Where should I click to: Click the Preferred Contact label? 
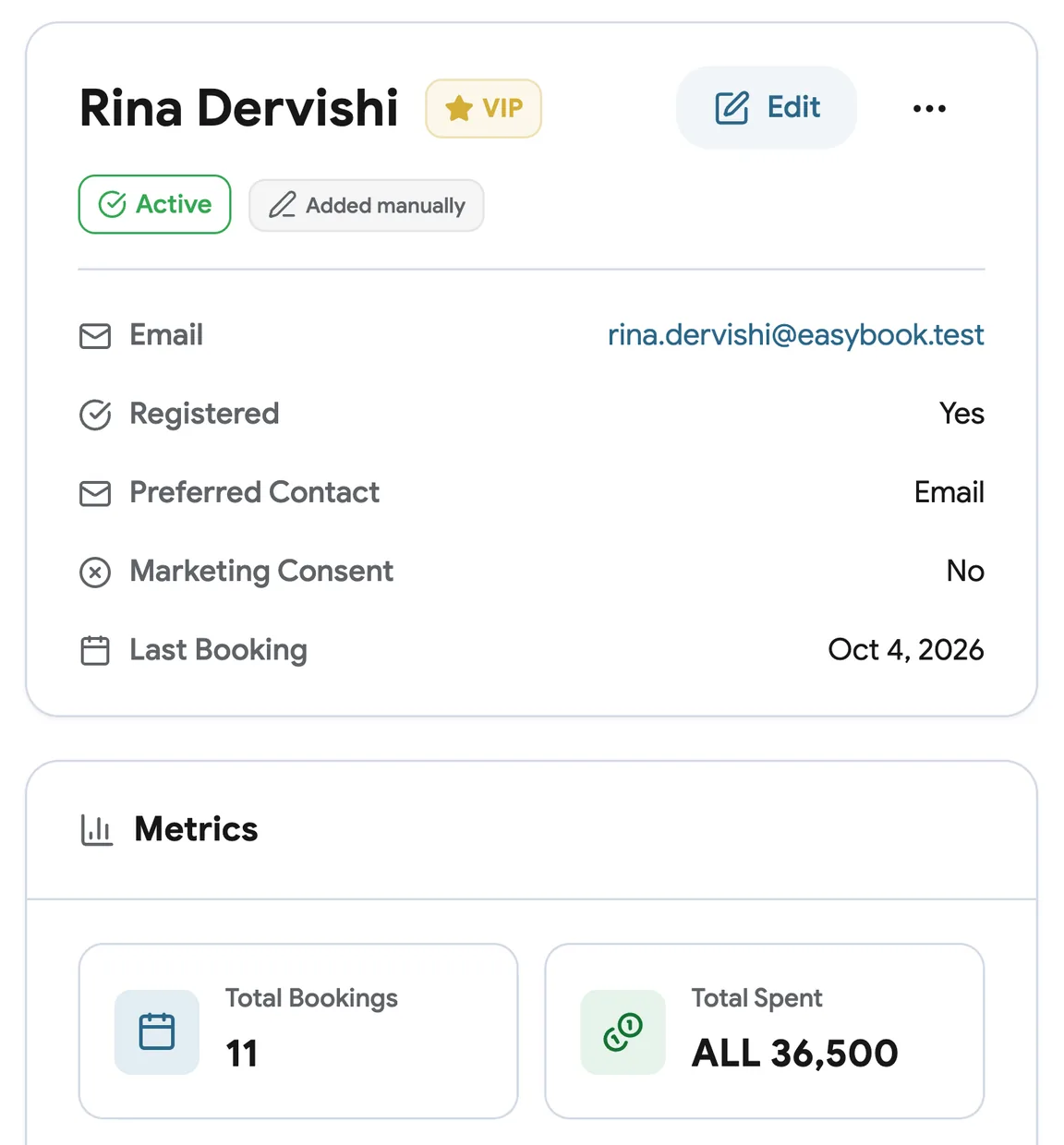tap(255, 492)
